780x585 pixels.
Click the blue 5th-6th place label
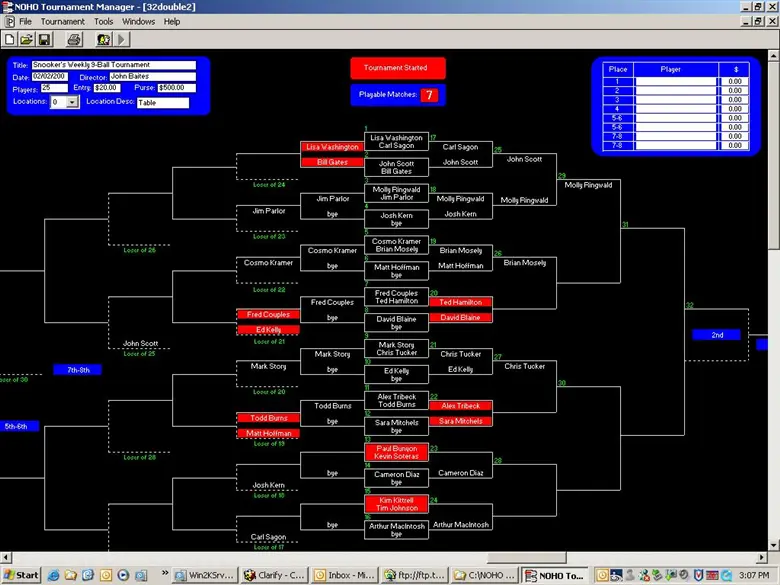tap(19, 426)
